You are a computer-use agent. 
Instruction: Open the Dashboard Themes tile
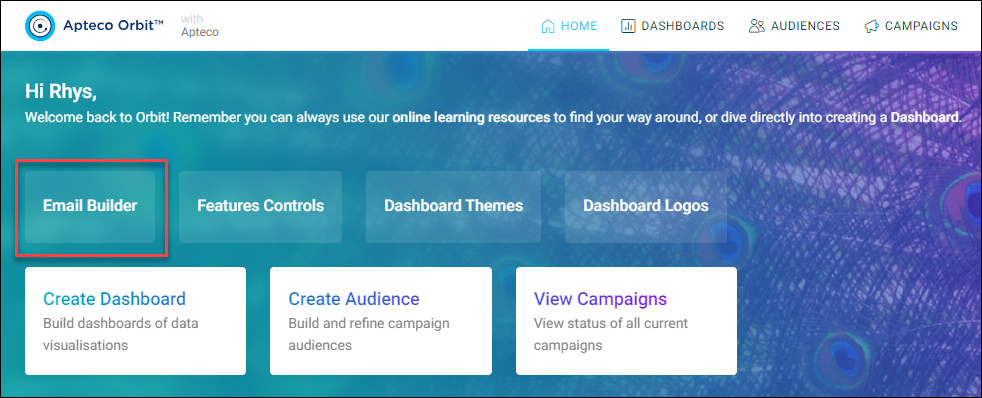click(453, 207)
